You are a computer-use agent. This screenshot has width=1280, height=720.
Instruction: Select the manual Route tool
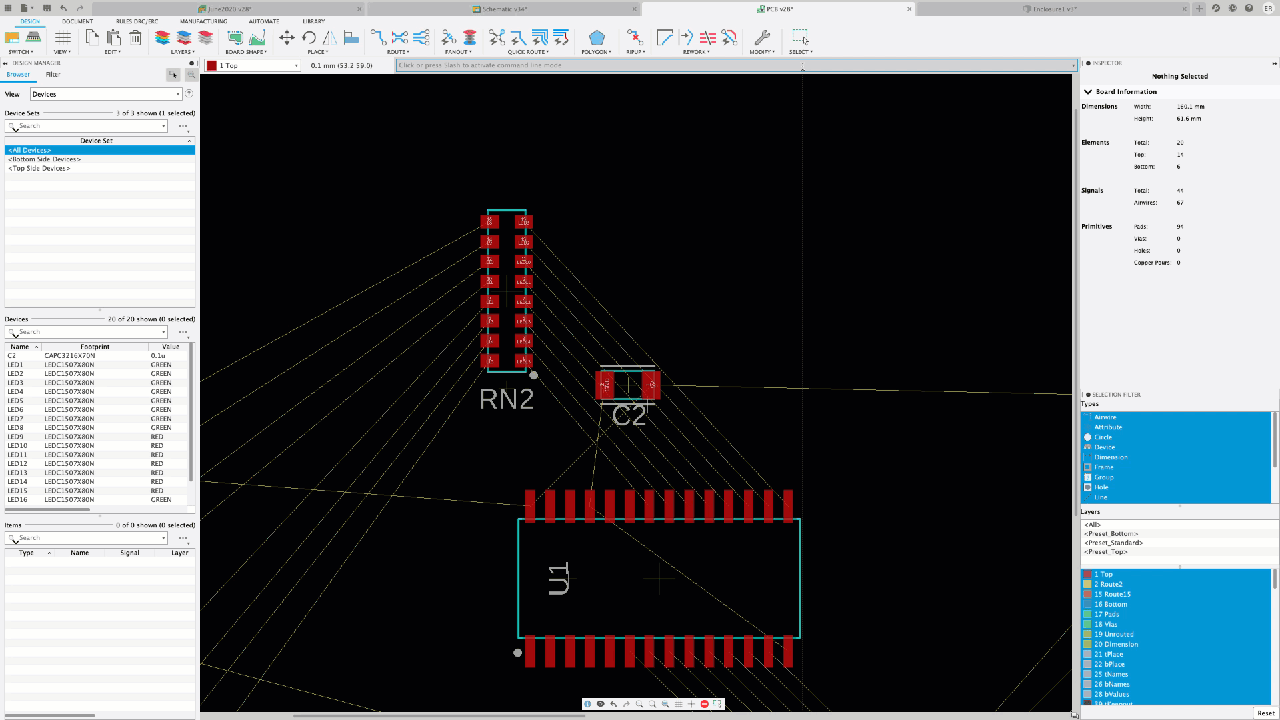[378, 38]
